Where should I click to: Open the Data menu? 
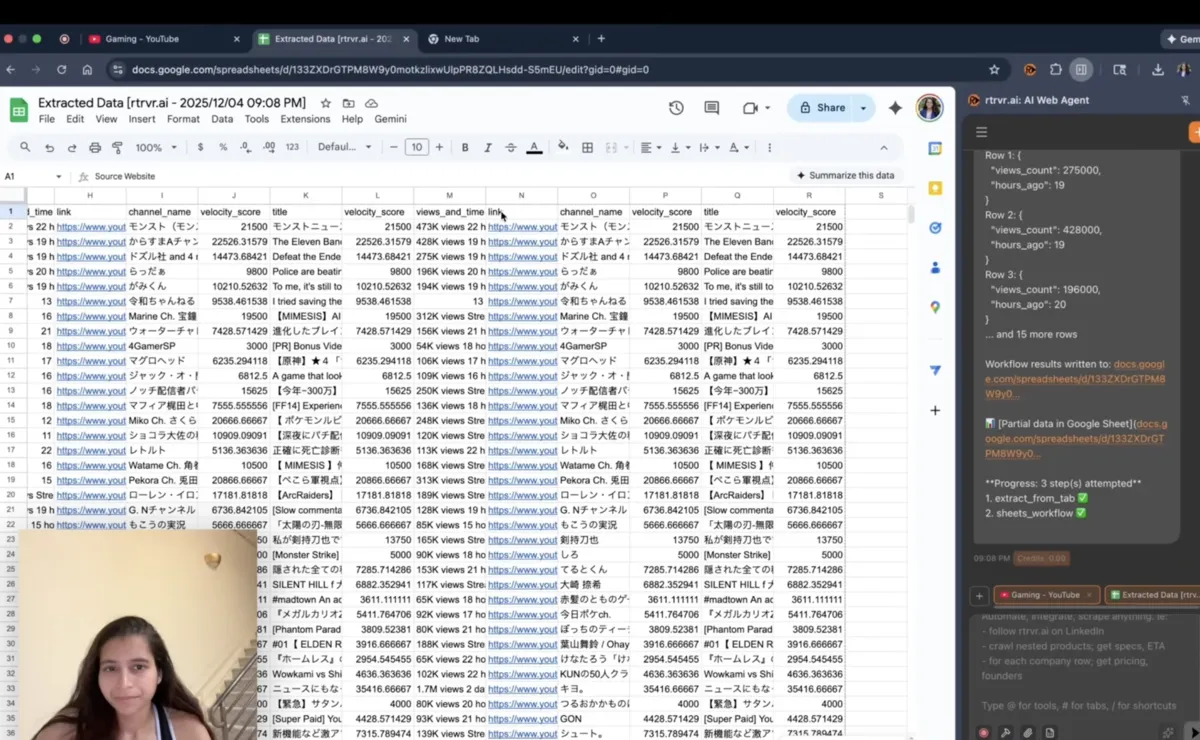[222, 119]
